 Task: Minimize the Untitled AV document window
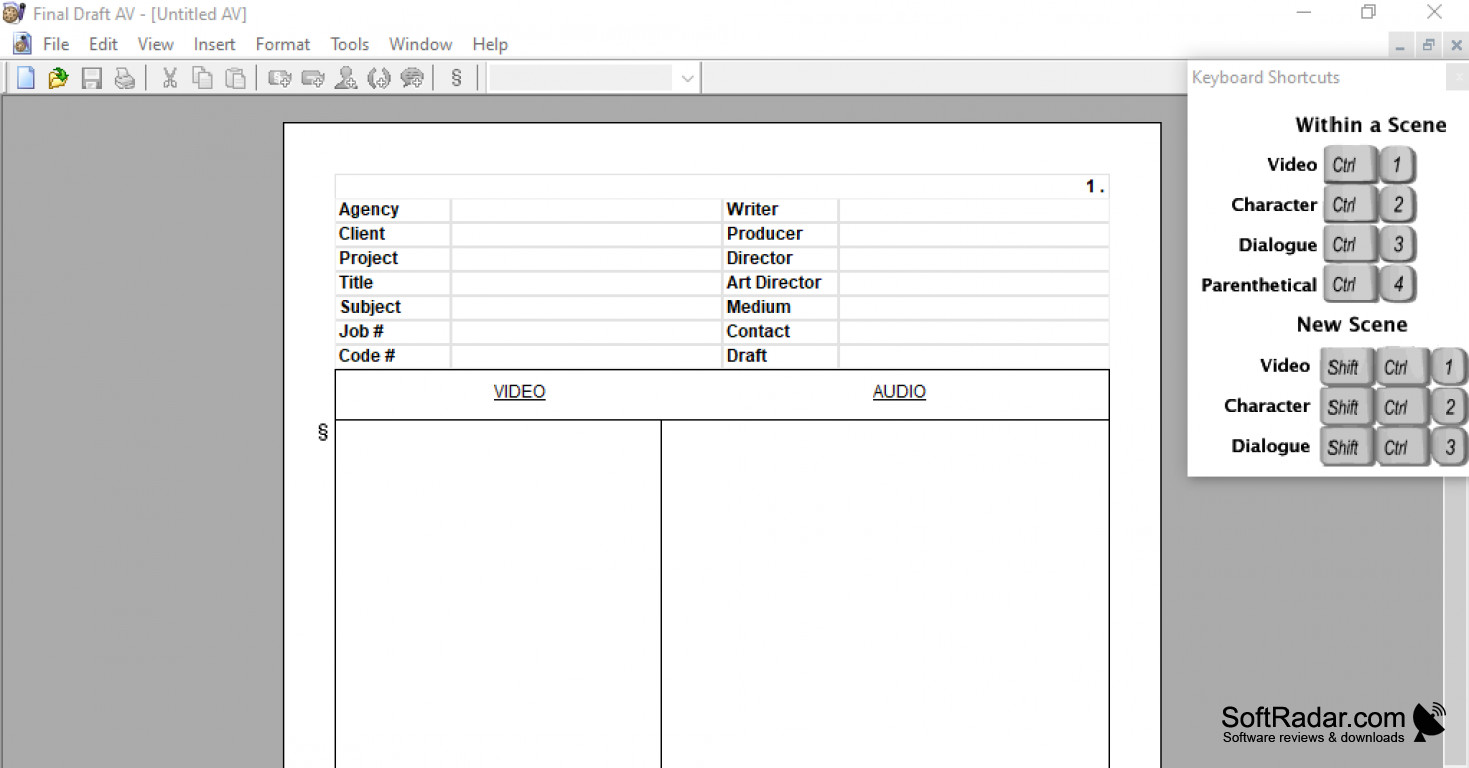pyautogui.click(x=1400, y=45)
